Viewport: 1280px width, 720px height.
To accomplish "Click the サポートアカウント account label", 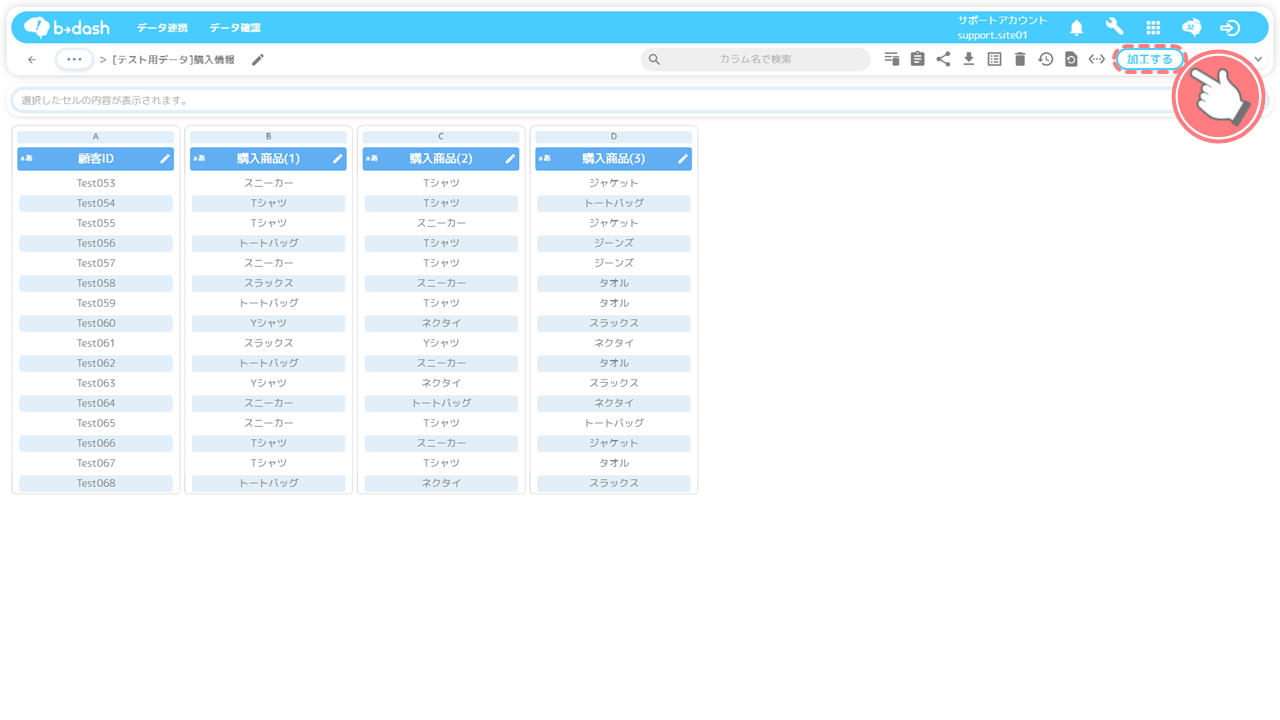I will pos(1002,20).
